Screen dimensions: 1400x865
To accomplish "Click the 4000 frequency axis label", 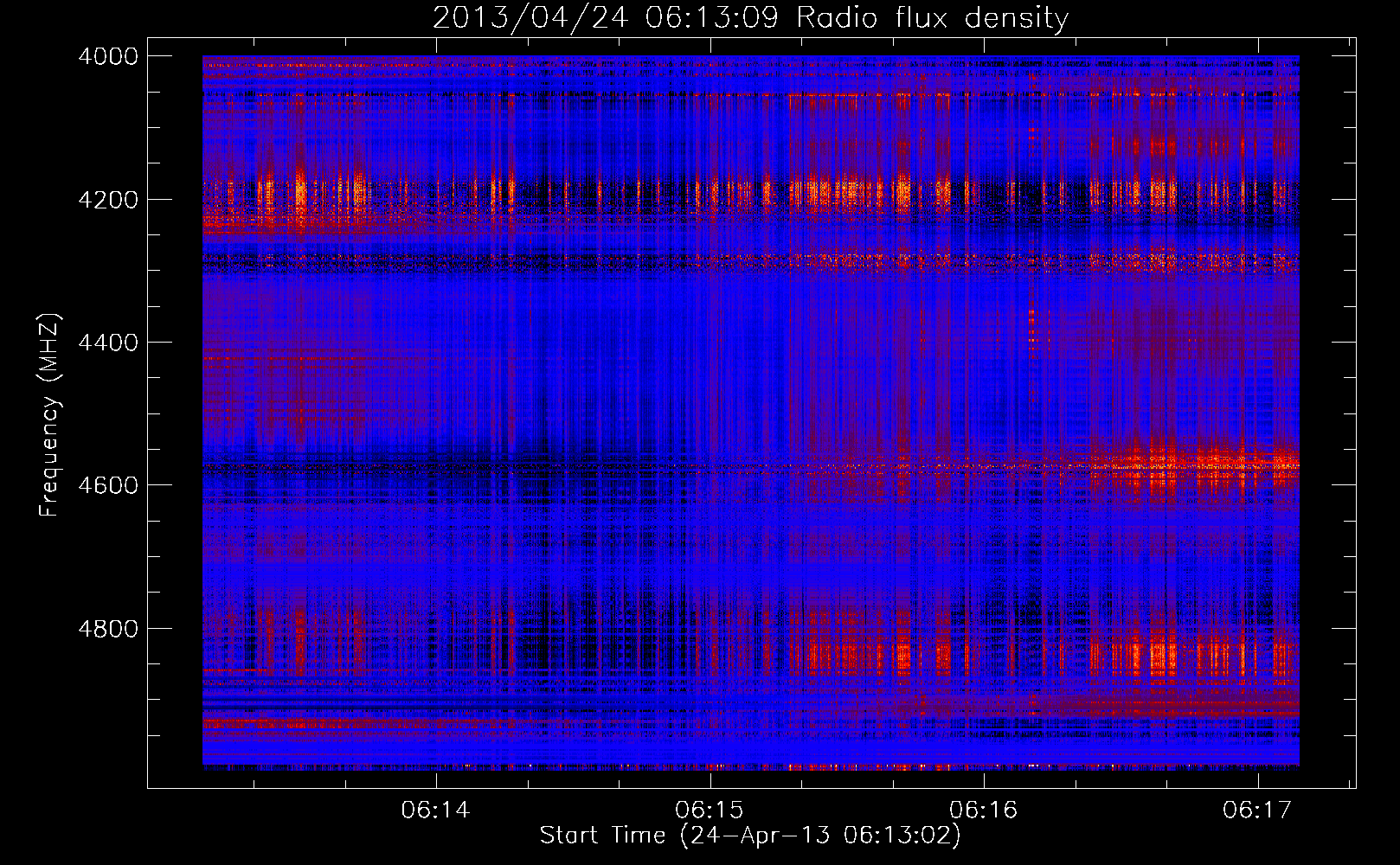I will point(108,56).
